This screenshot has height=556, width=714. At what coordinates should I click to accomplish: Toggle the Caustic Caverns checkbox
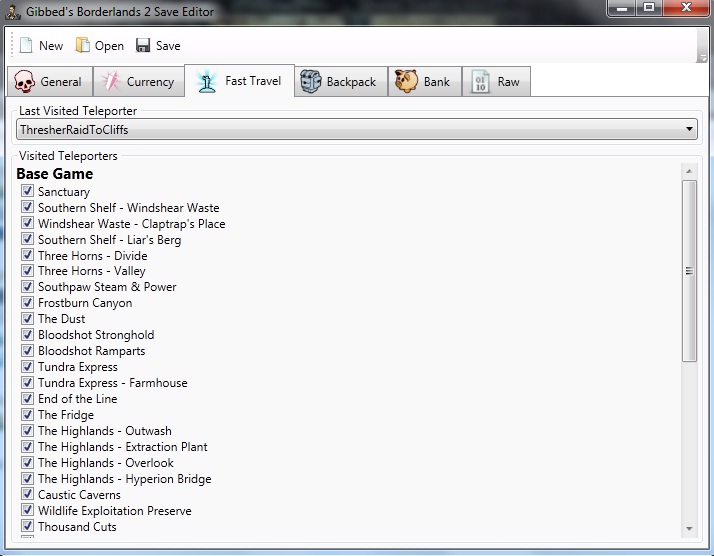click(27, 494)
